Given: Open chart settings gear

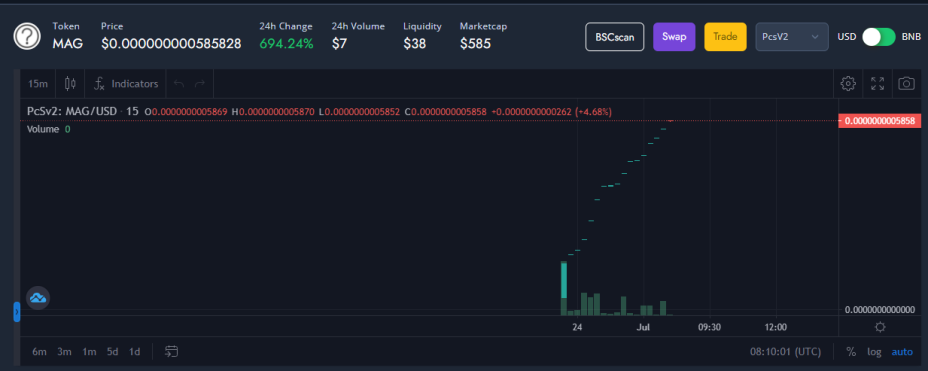Looking at the screenshot, I should click(x=848, y=83).
